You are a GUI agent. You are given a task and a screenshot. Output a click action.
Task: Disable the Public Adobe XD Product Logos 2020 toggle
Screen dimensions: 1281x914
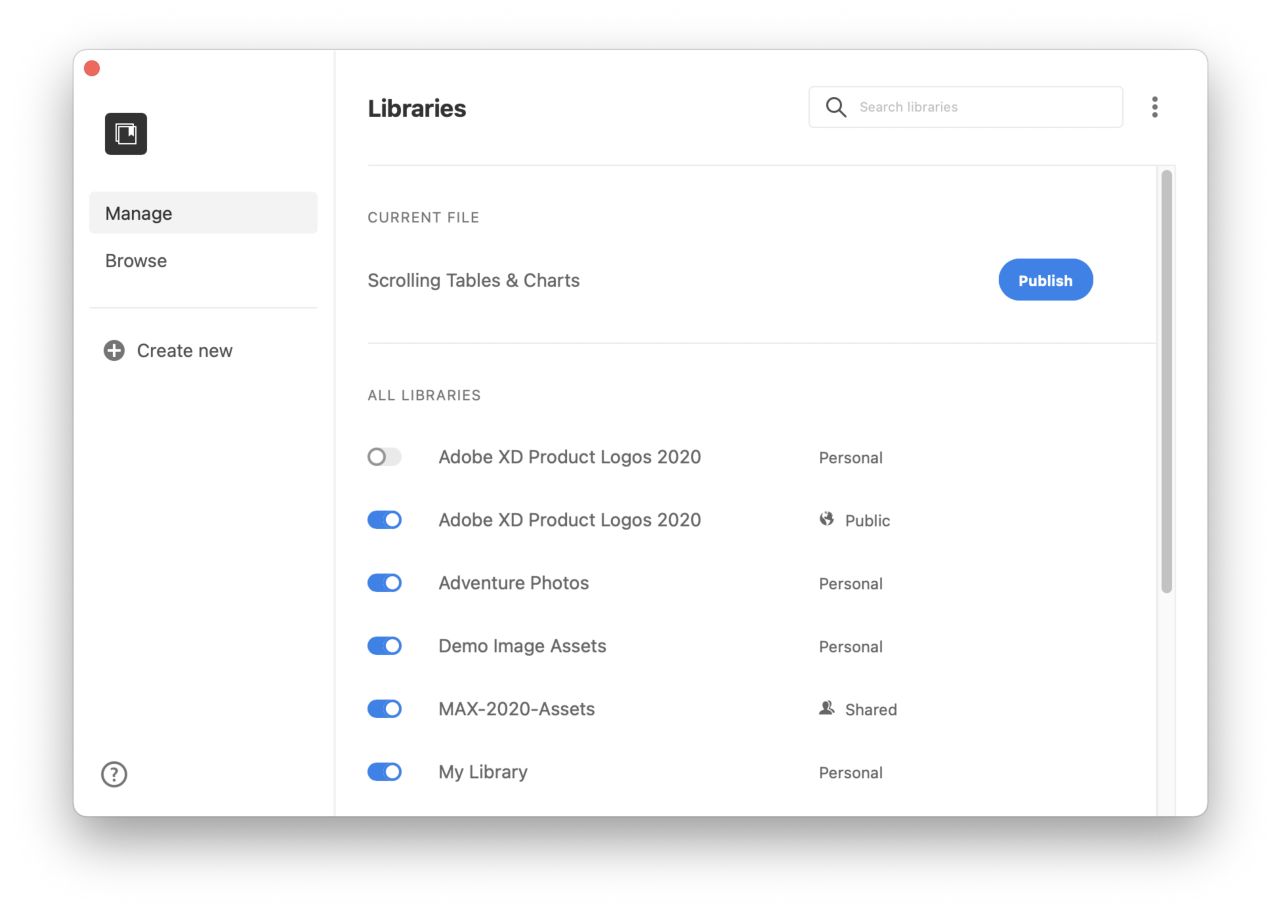(385, 520)
